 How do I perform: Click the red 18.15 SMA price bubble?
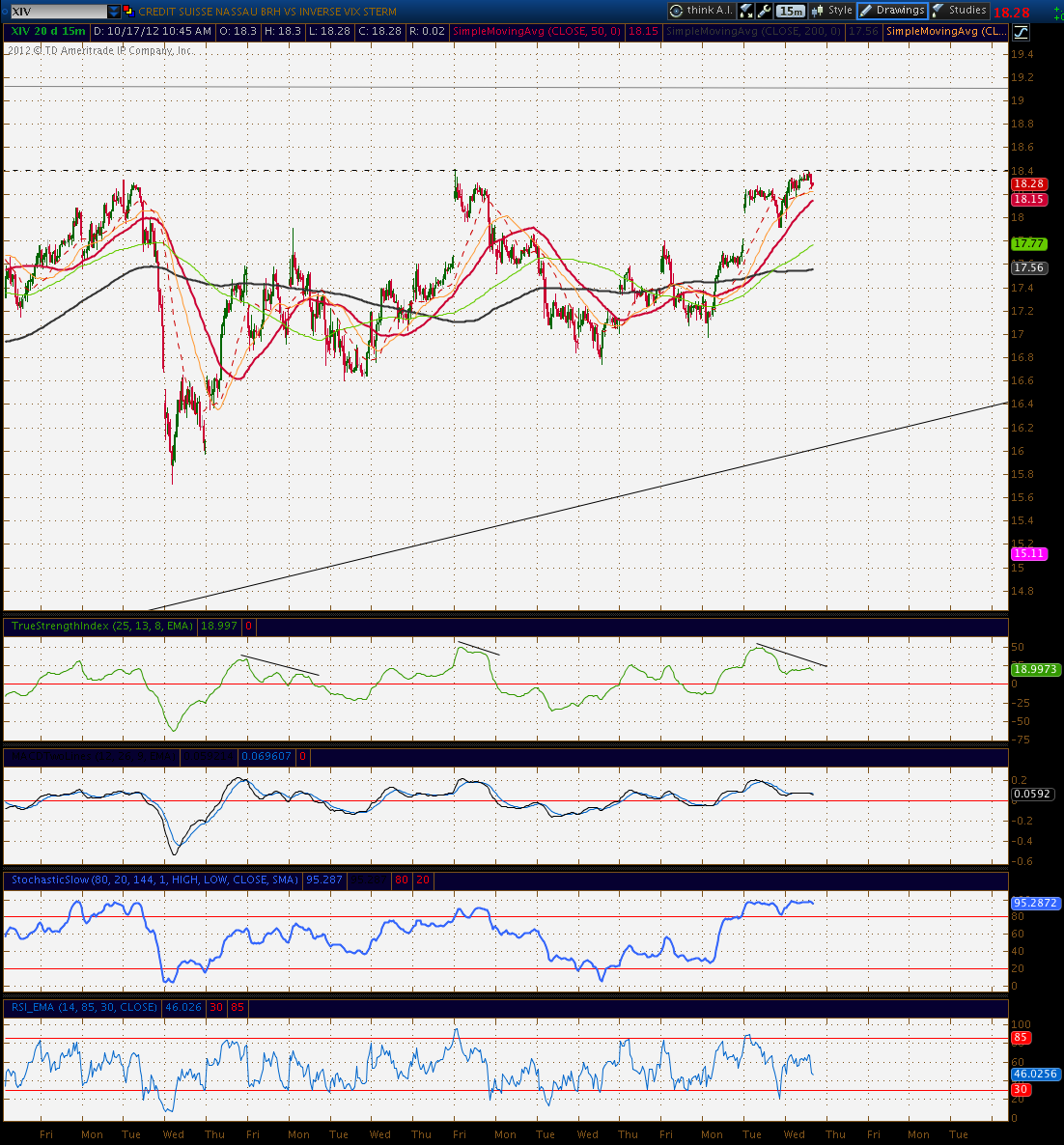1029,199
